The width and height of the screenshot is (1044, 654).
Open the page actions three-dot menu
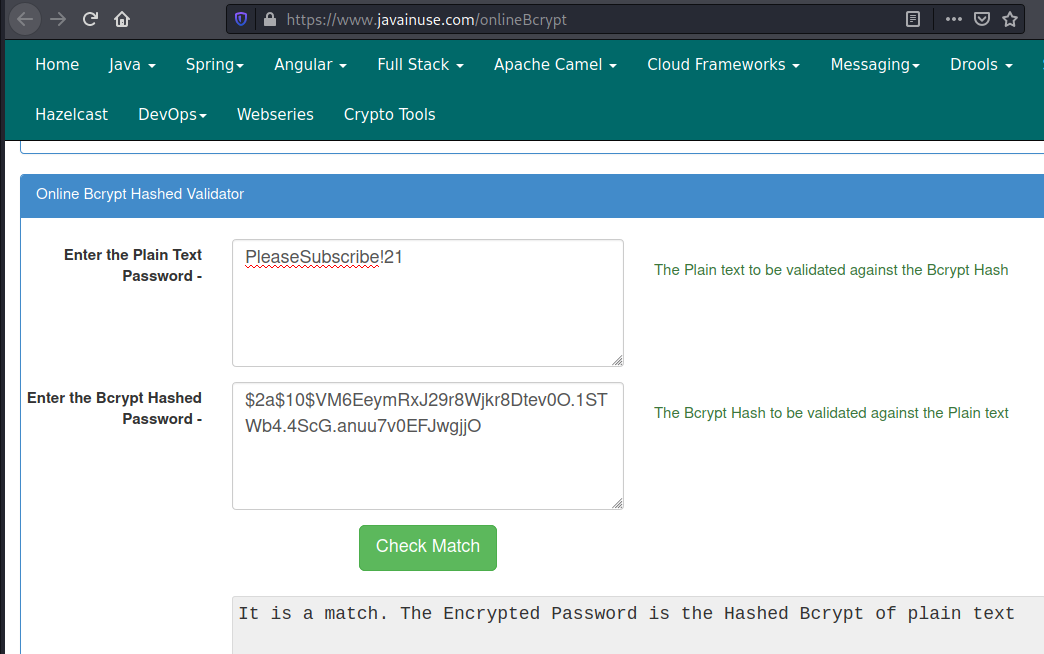pos(953,19)
